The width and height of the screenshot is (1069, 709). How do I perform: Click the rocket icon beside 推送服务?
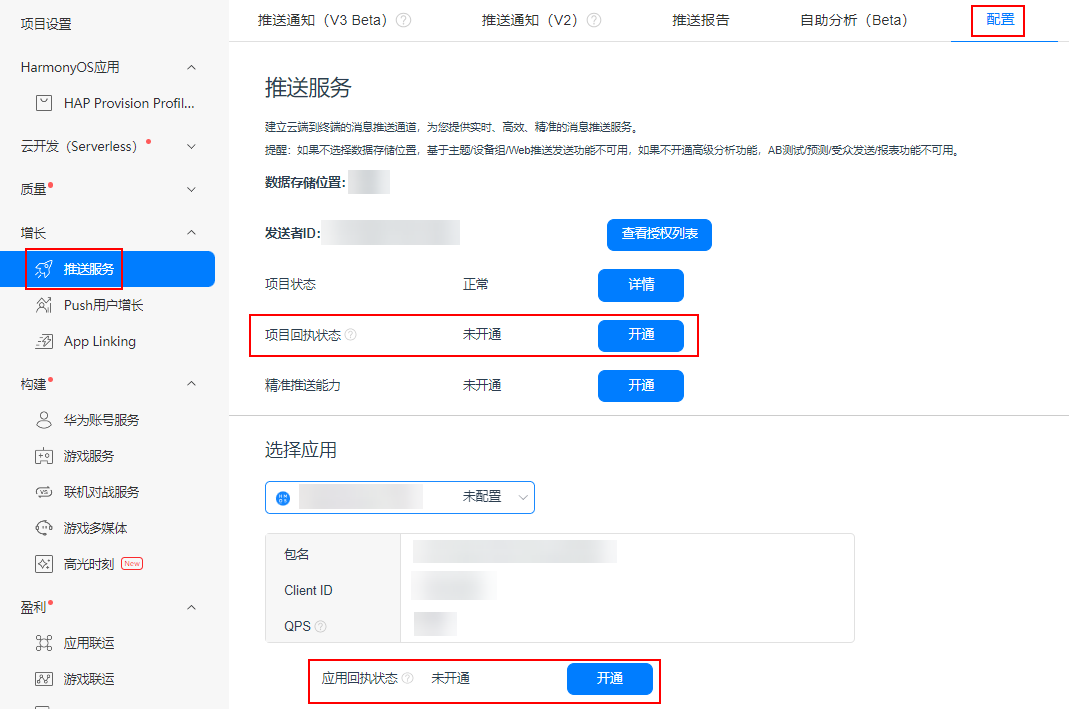(x=44, y=269)
